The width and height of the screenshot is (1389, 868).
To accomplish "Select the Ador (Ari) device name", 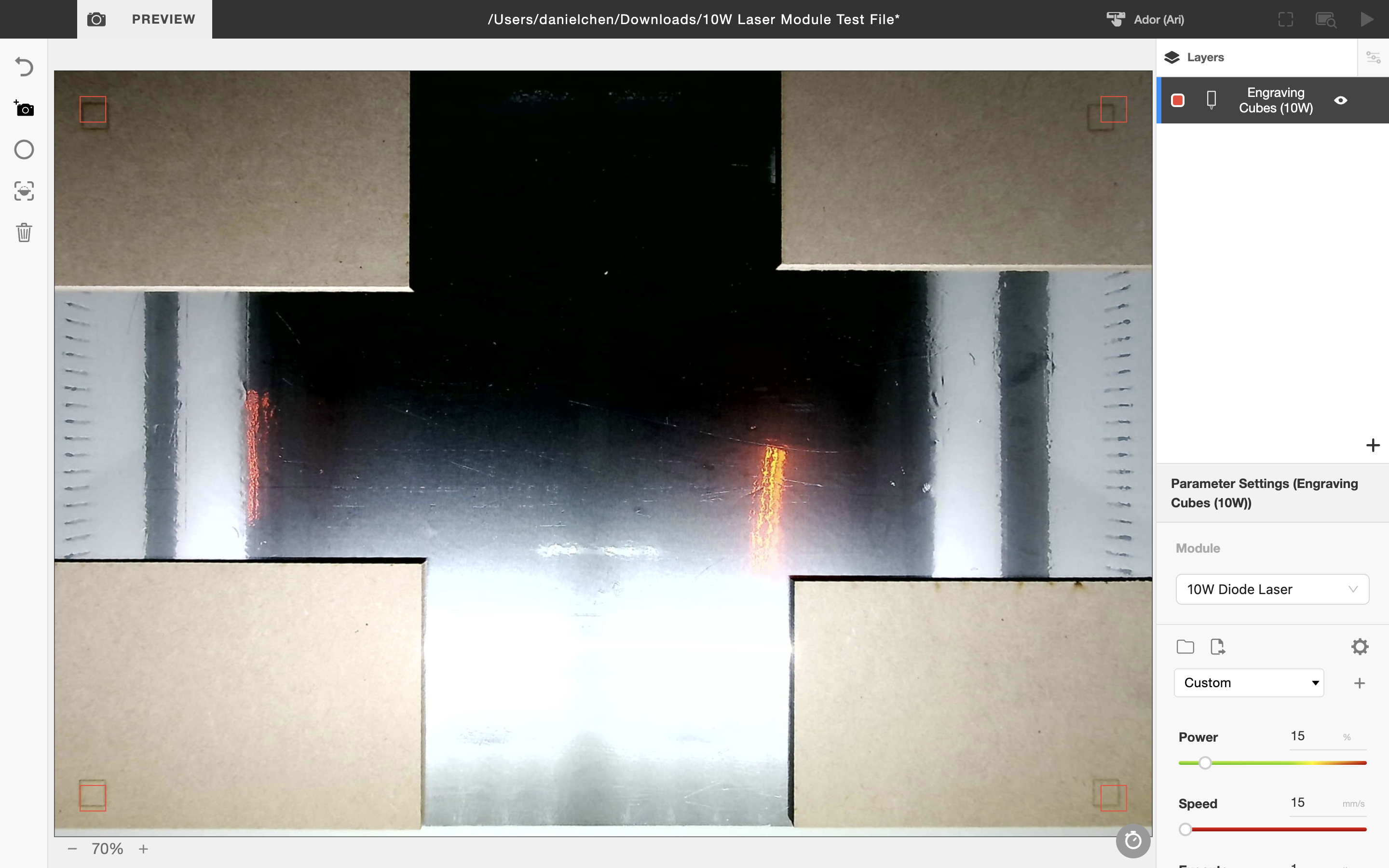I will [1159, 19].
